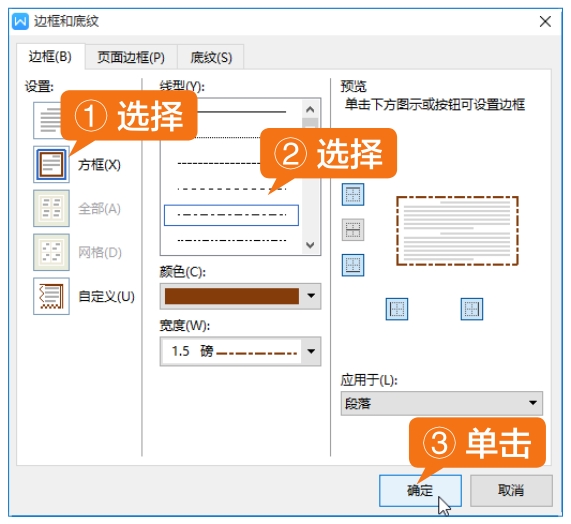Open the 颜色(C) color dropdown arrow
Viewport: 571px width, 524px height.
[x=311, y=296]
